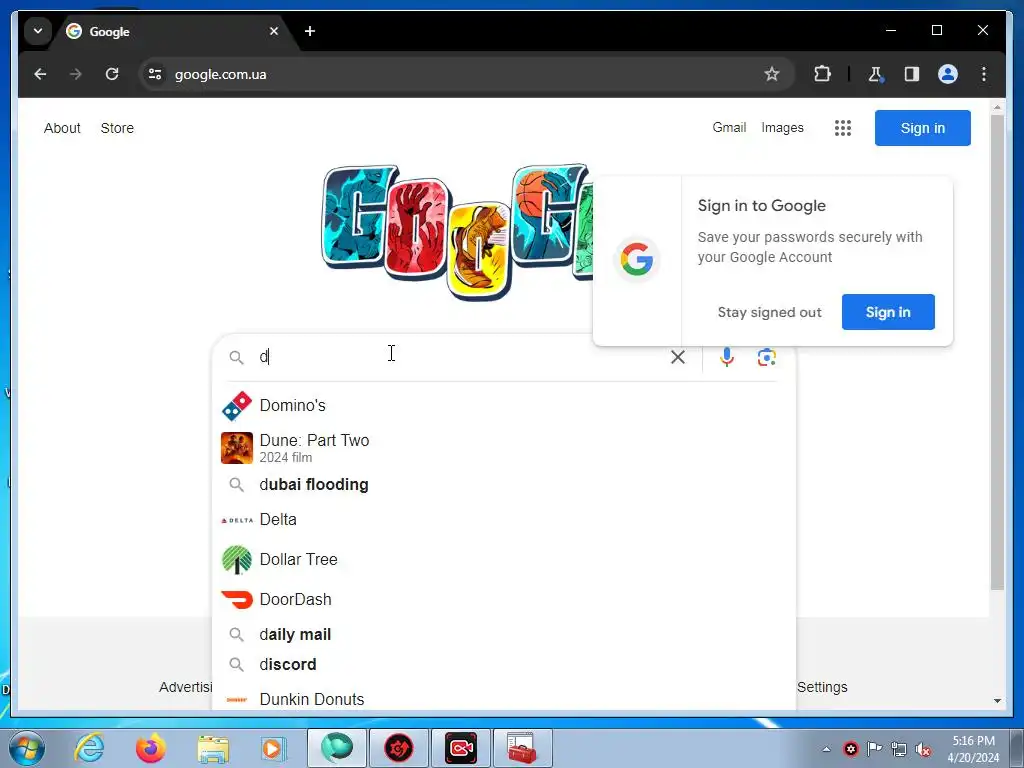Open the Windows Start menu
The width and height of the screenshot is (1024, 768).
26,748
